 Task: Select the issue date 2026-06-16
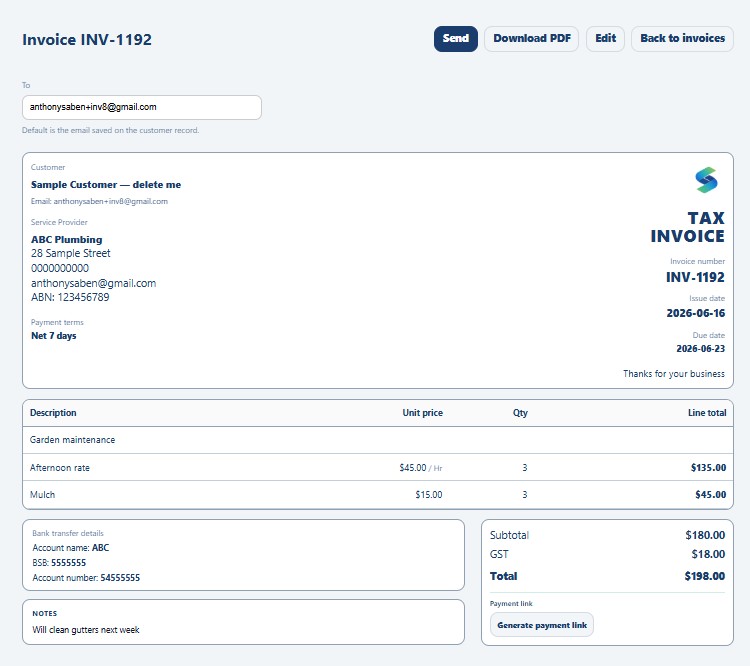pos(695,313)
